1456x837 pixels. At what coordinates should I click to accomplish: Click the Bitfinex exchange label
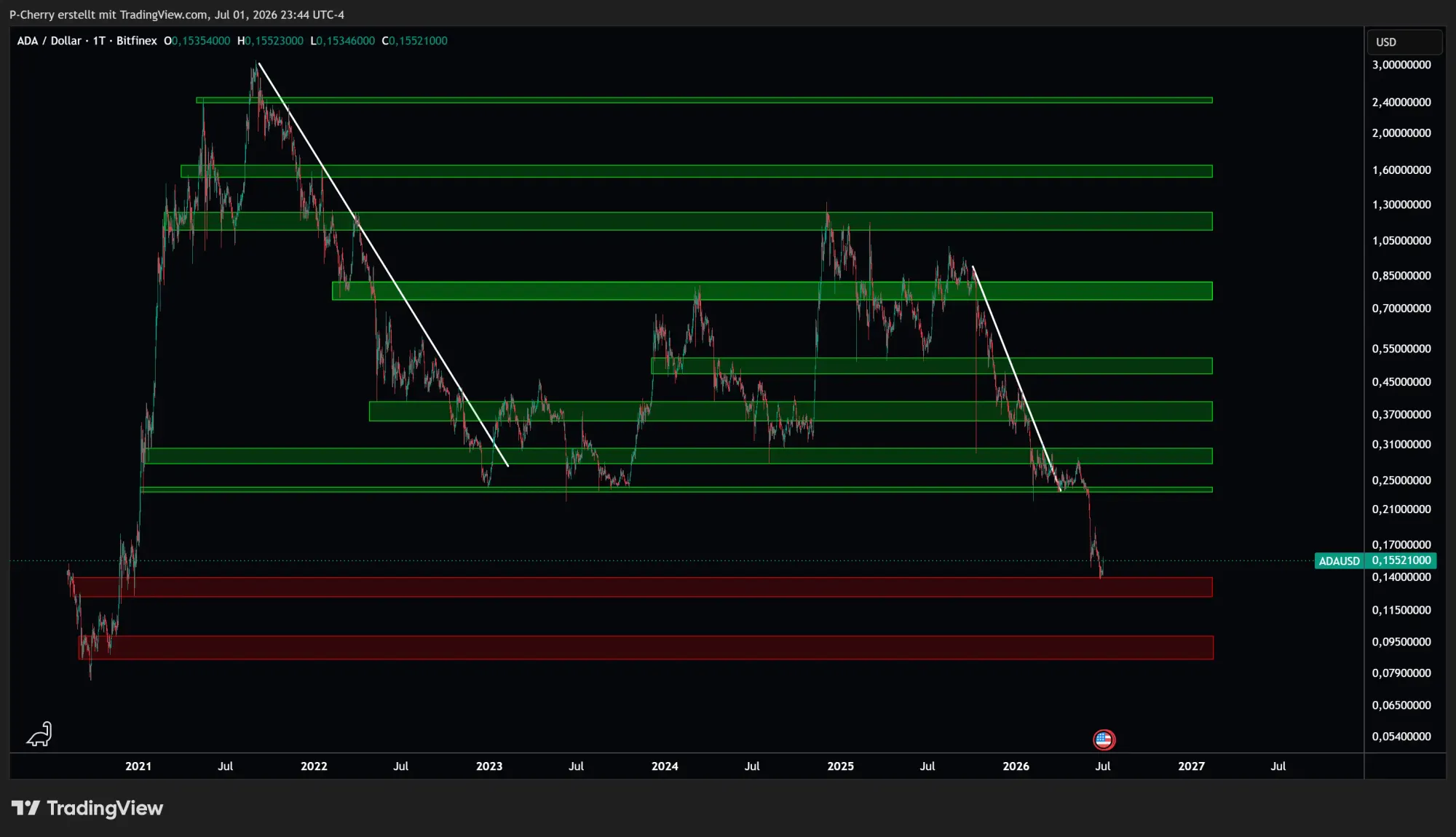pos(137,41)
